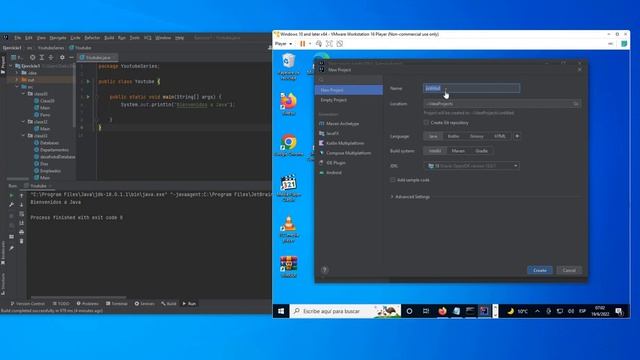Enter VMware full screen mode icon
Image resolution: width=640 pixels, height=360 pixels.
pos(329,44)
